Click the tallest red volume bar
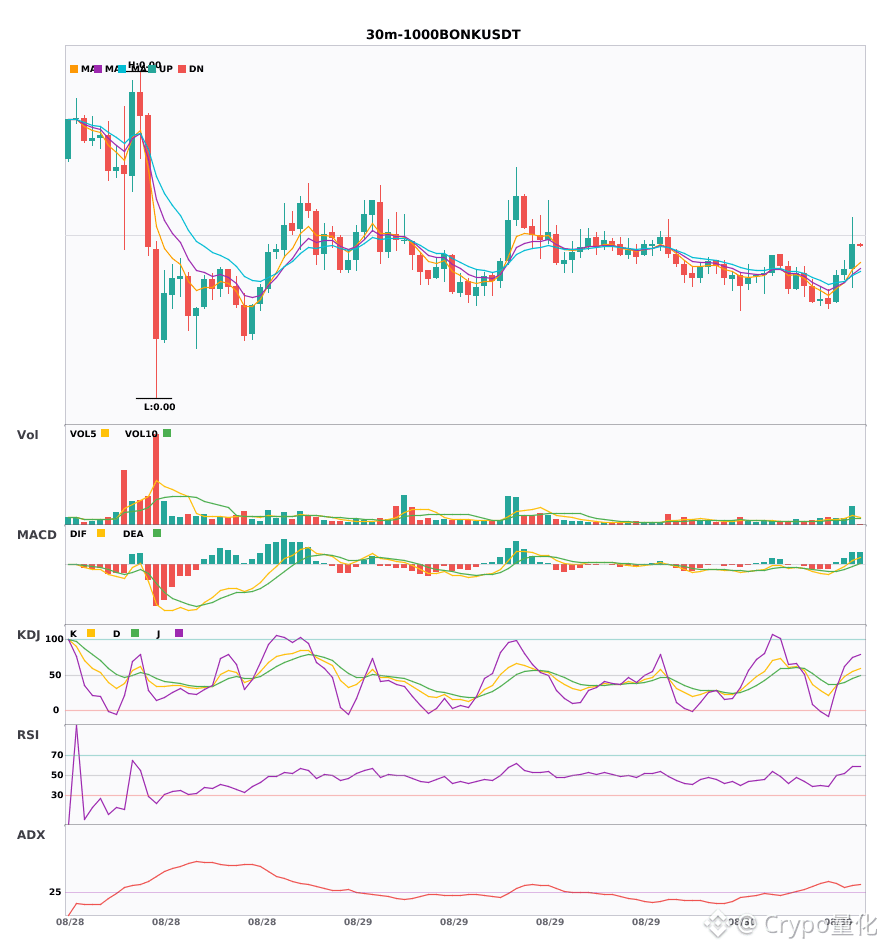The width and height of the screenshot is (885, 950). pos(156,479)
